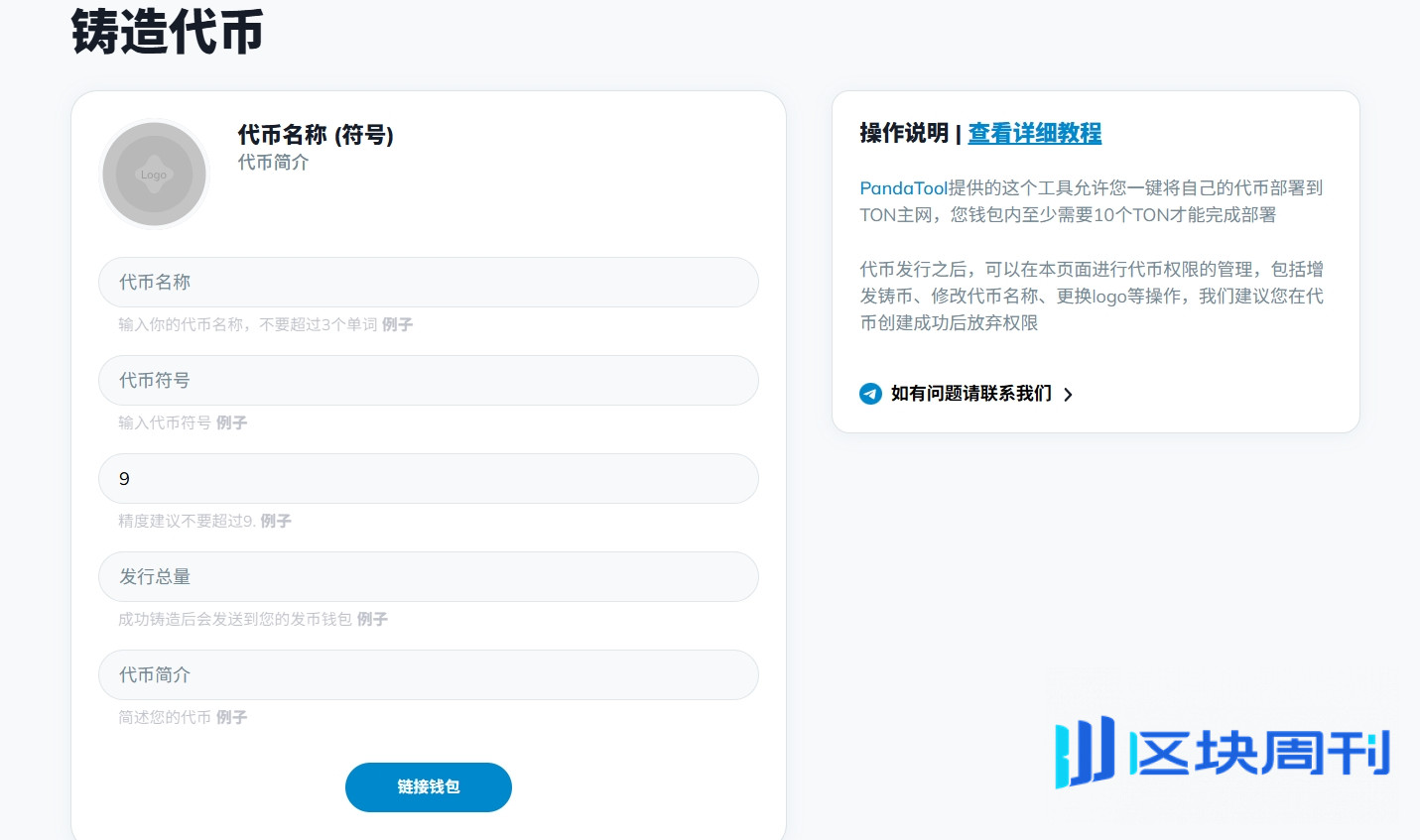Click the chevron arrow after 如有问题请联系我们

click(x=1068, y=395)
